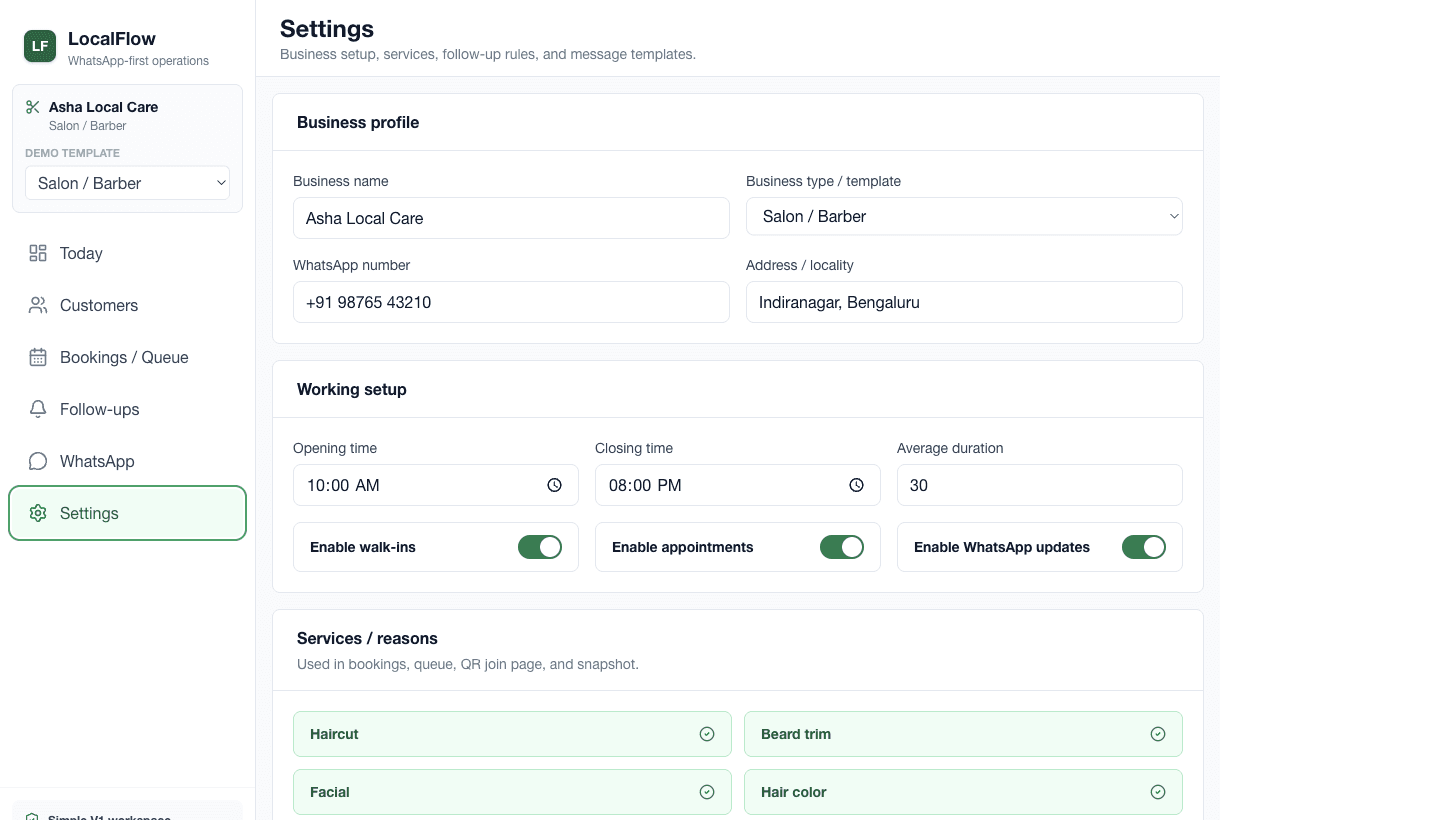Click the 'DEMO TEMPLATE' label
Image resolution: width=1440 pixels, height=820 pixels.
click(x=72, y=153)
